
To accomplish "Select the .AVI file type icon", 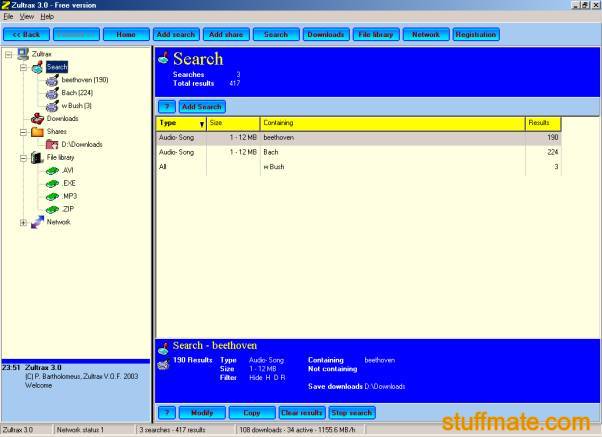I will 52,170.
